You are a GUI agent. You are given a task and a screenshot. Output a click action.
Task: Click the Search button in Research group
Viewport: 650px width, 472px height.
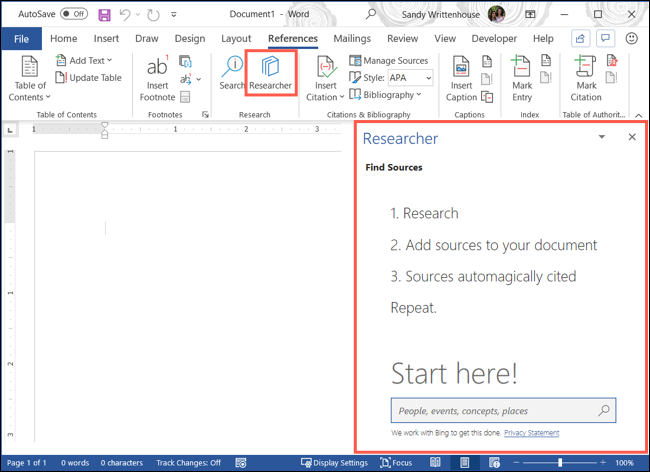[x=232, y=73]
